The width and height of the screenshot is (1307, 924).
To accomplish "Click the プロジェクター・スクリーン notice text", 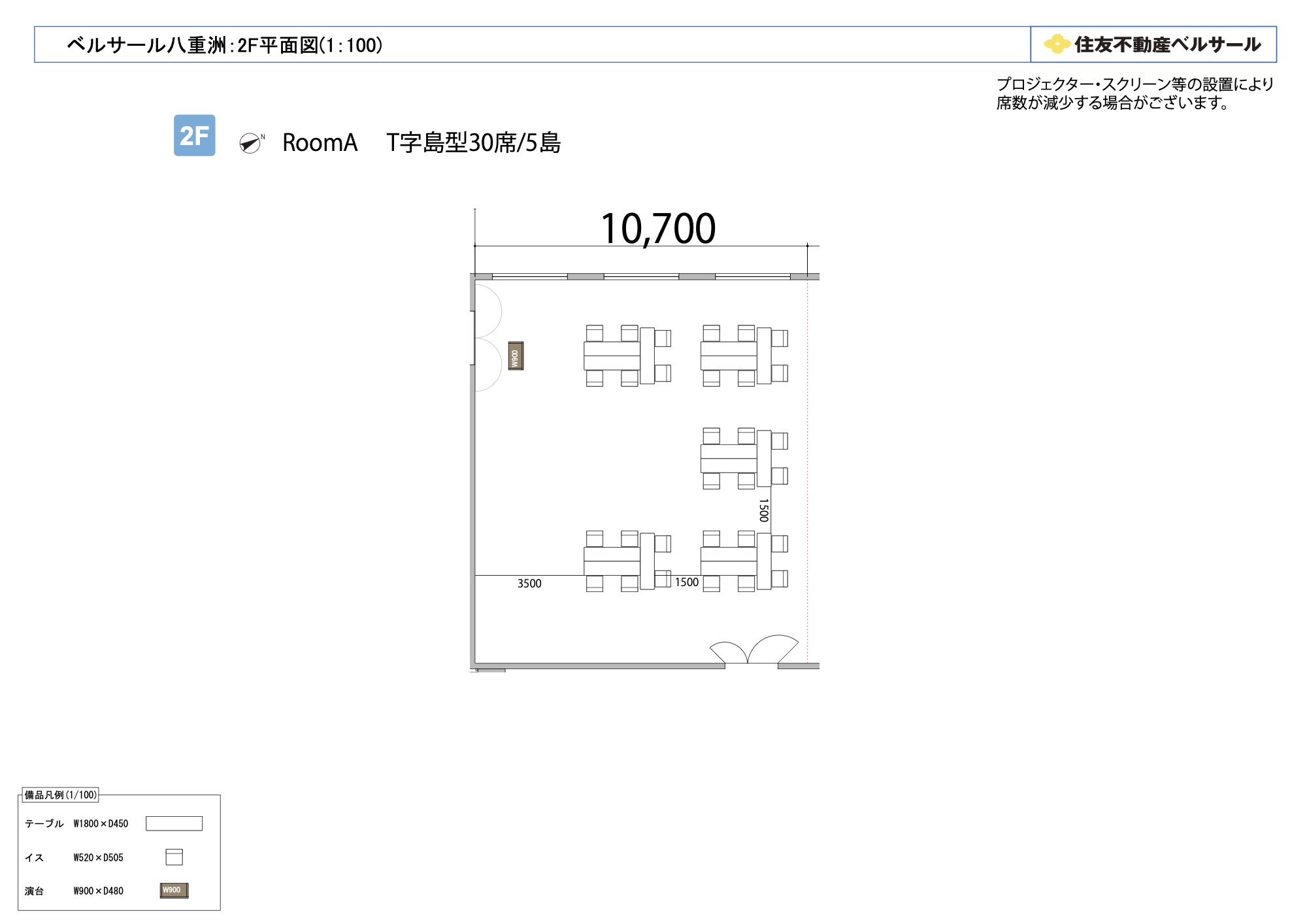I will point(1135,84).
